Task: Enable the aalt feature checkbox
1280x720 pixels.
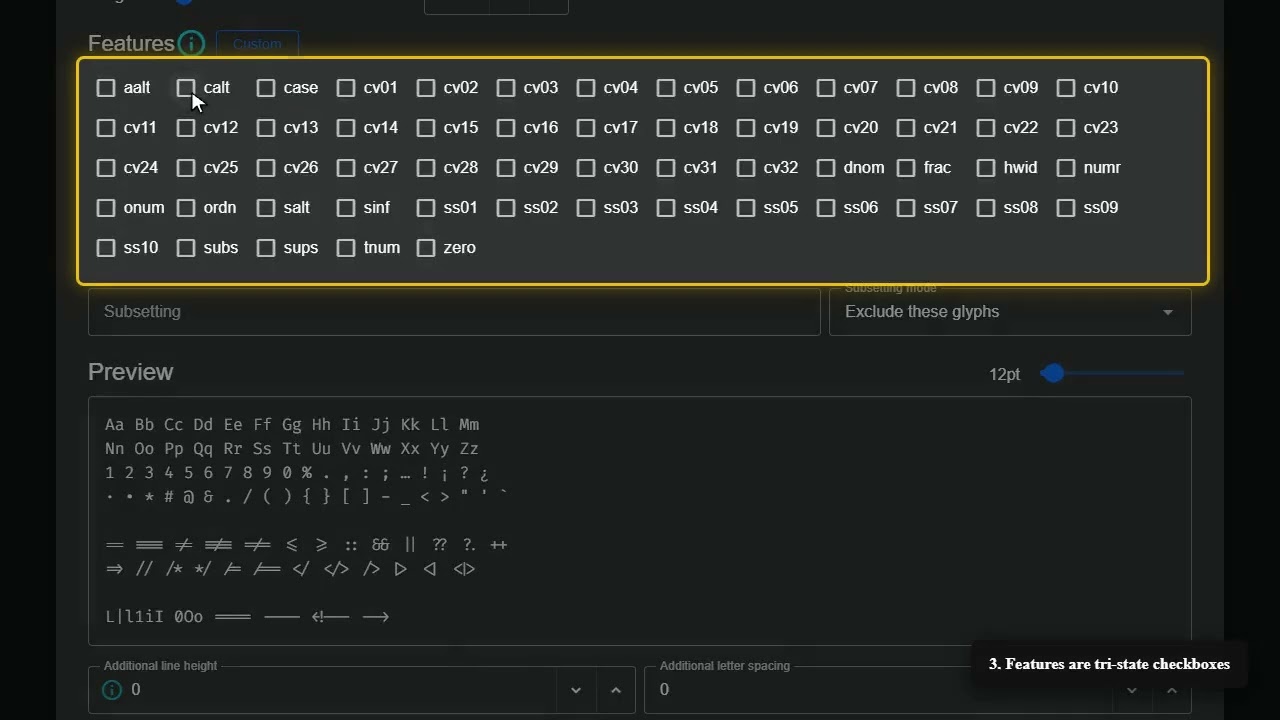Action: click(x=106, y=88)
